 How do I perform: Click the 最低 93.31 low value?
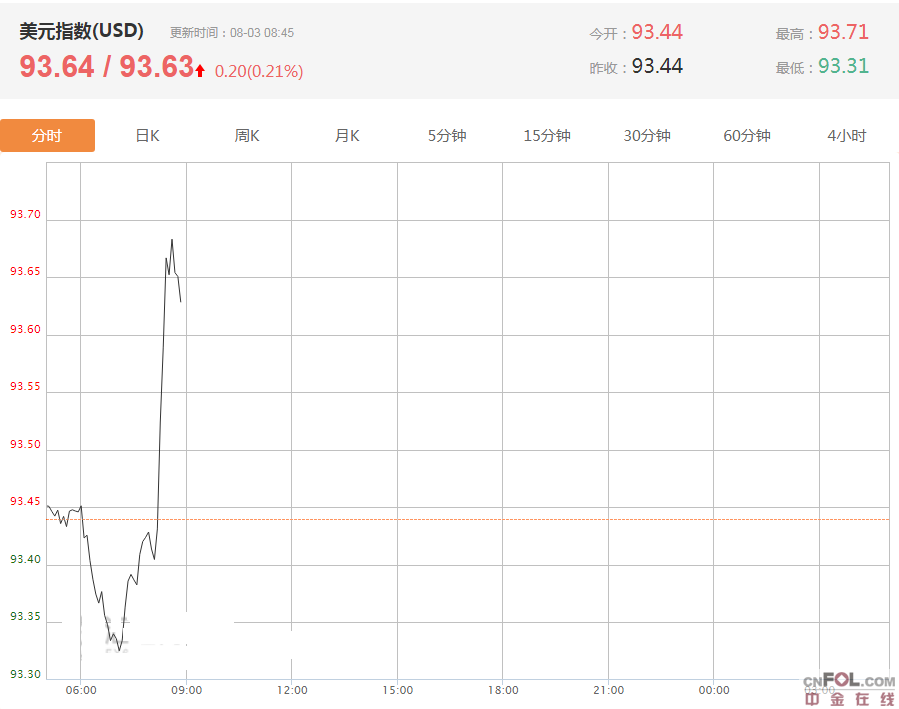tap(842, 67)
